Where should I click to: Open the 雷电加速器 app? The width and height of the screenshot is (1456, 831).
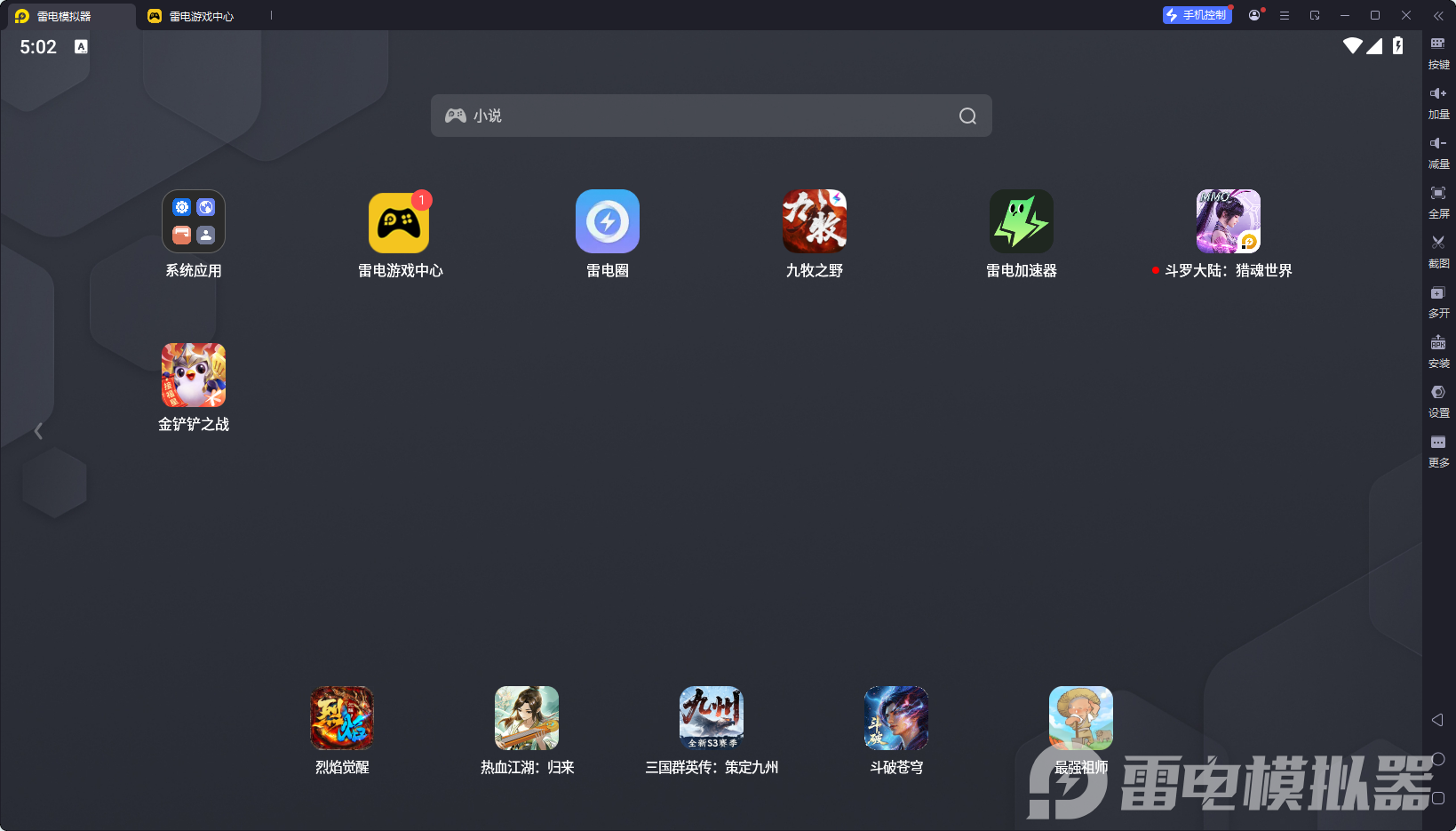coord(1022,221)
